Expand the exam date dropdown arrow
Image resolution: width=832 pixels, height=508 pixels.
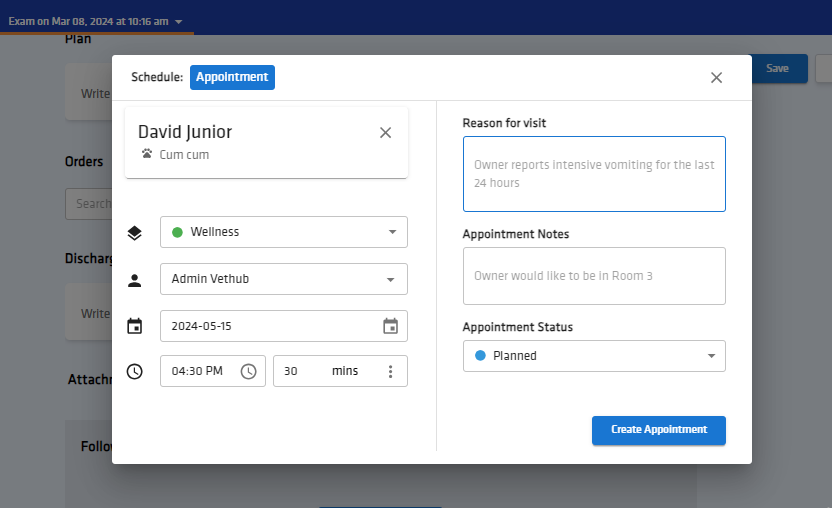[x=179, y=22]
